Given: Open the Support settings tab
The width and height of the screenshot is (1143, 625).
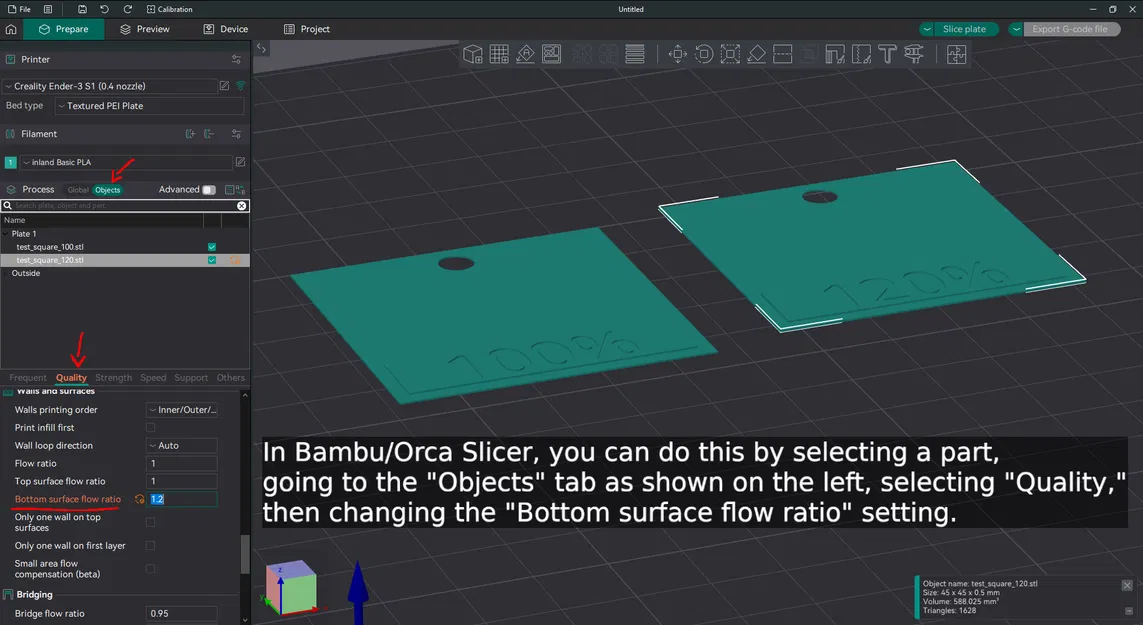Looking at the screenshot, I should pyautogui.click(x=191, y=378).
